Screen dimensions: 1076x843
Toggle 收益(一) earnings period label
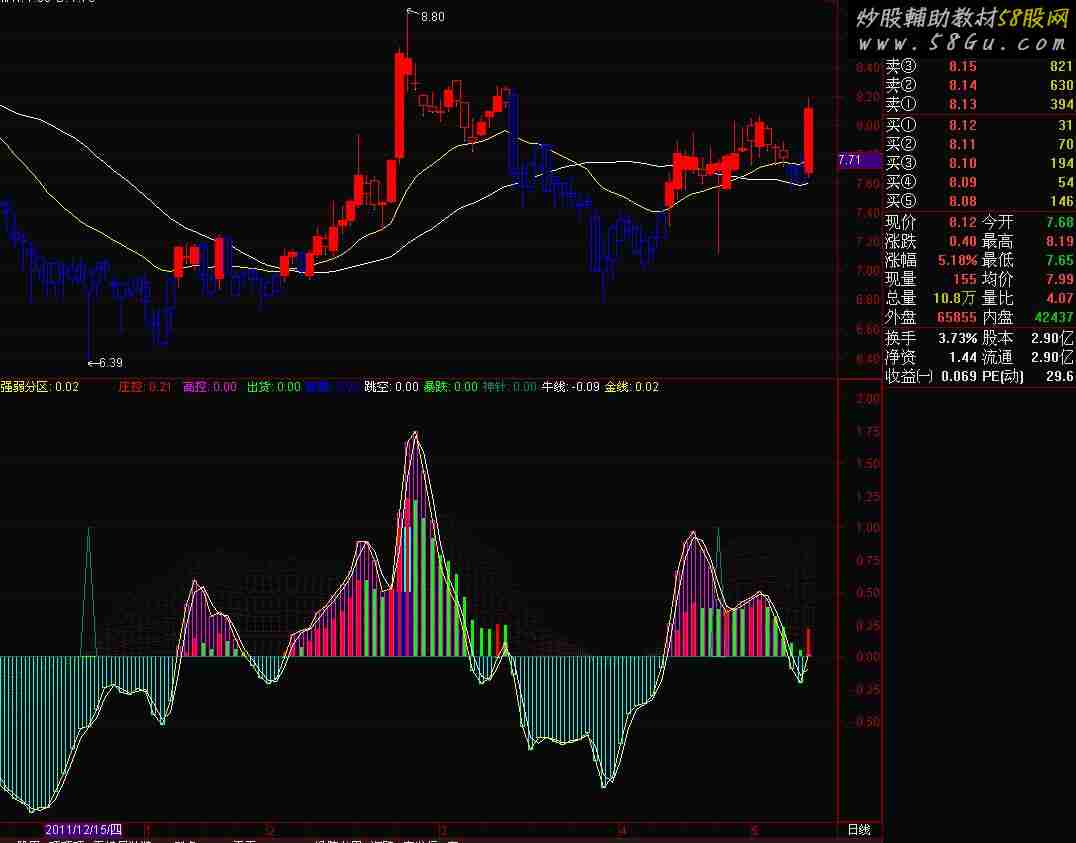(909, 376)
